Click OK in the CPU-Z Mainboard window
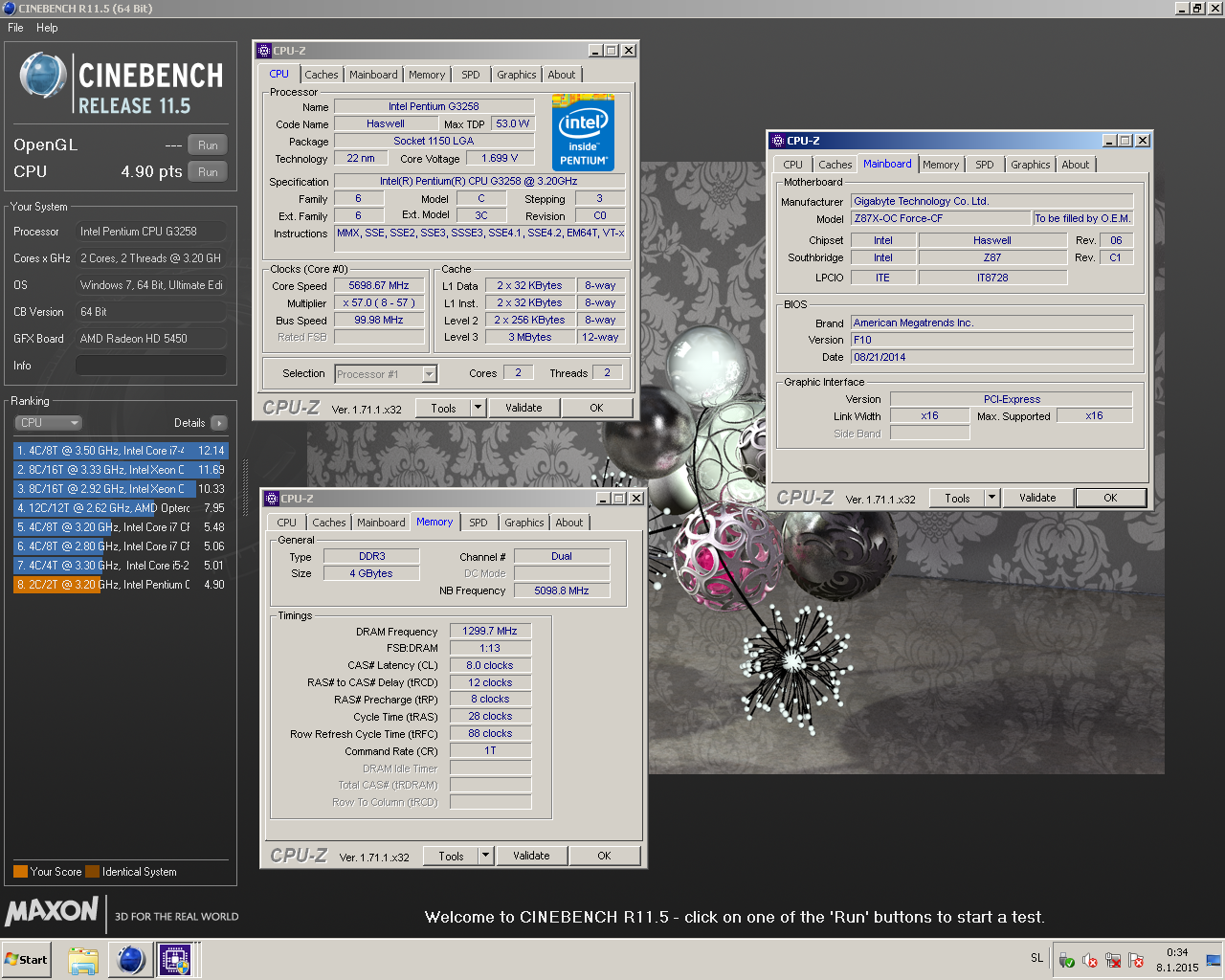Image resolution: width=1225 pixels, height=980 pixels. (1110, 498)
